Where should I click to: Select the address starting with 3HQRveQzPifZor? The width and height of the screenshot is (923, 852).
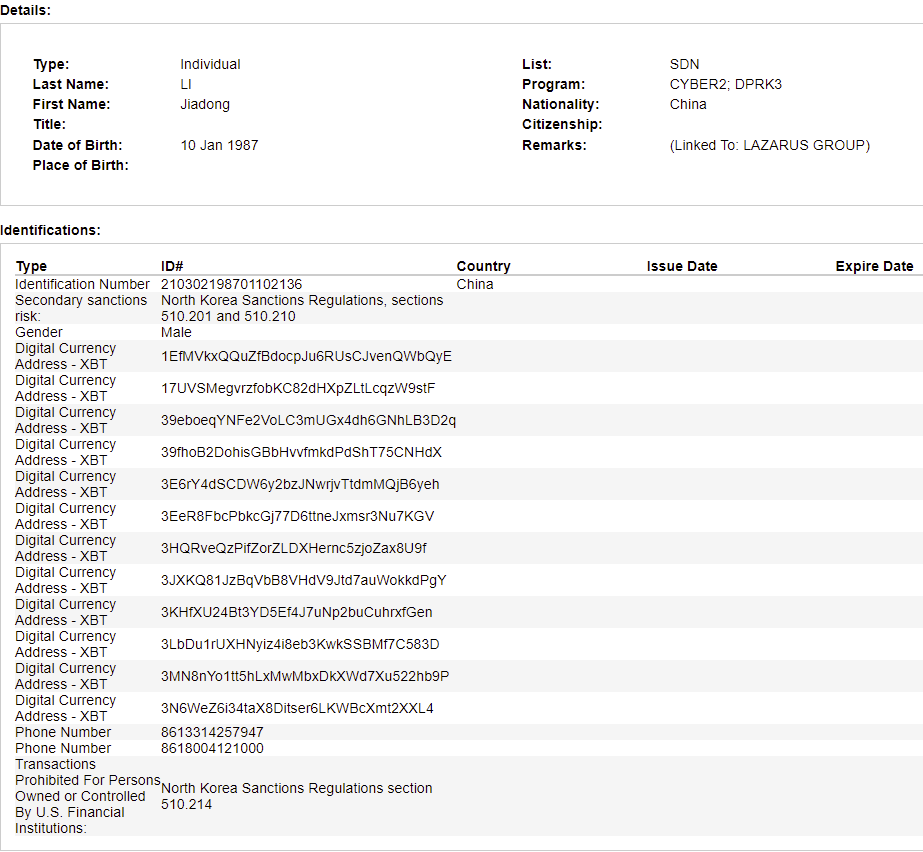[x=294, y=548]
